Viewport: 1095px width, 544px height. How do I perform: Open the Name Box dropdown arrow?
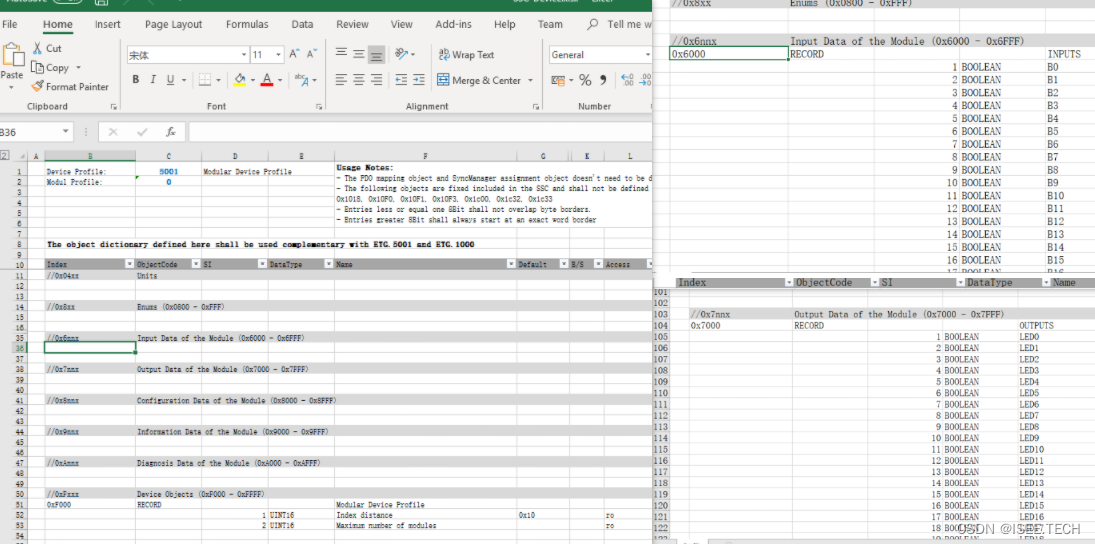click(66, 132)
